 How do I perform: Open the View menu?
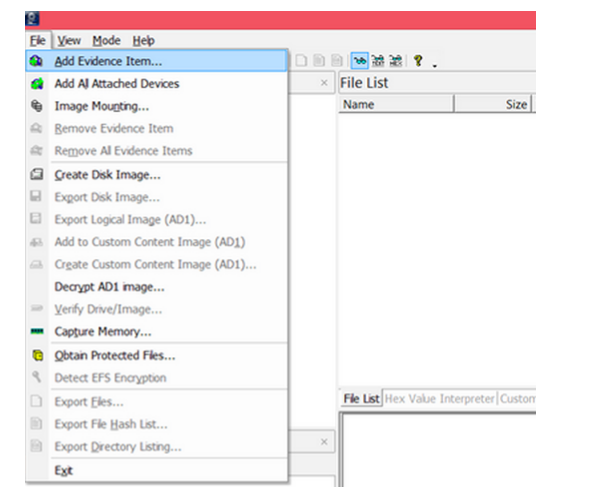69,40
